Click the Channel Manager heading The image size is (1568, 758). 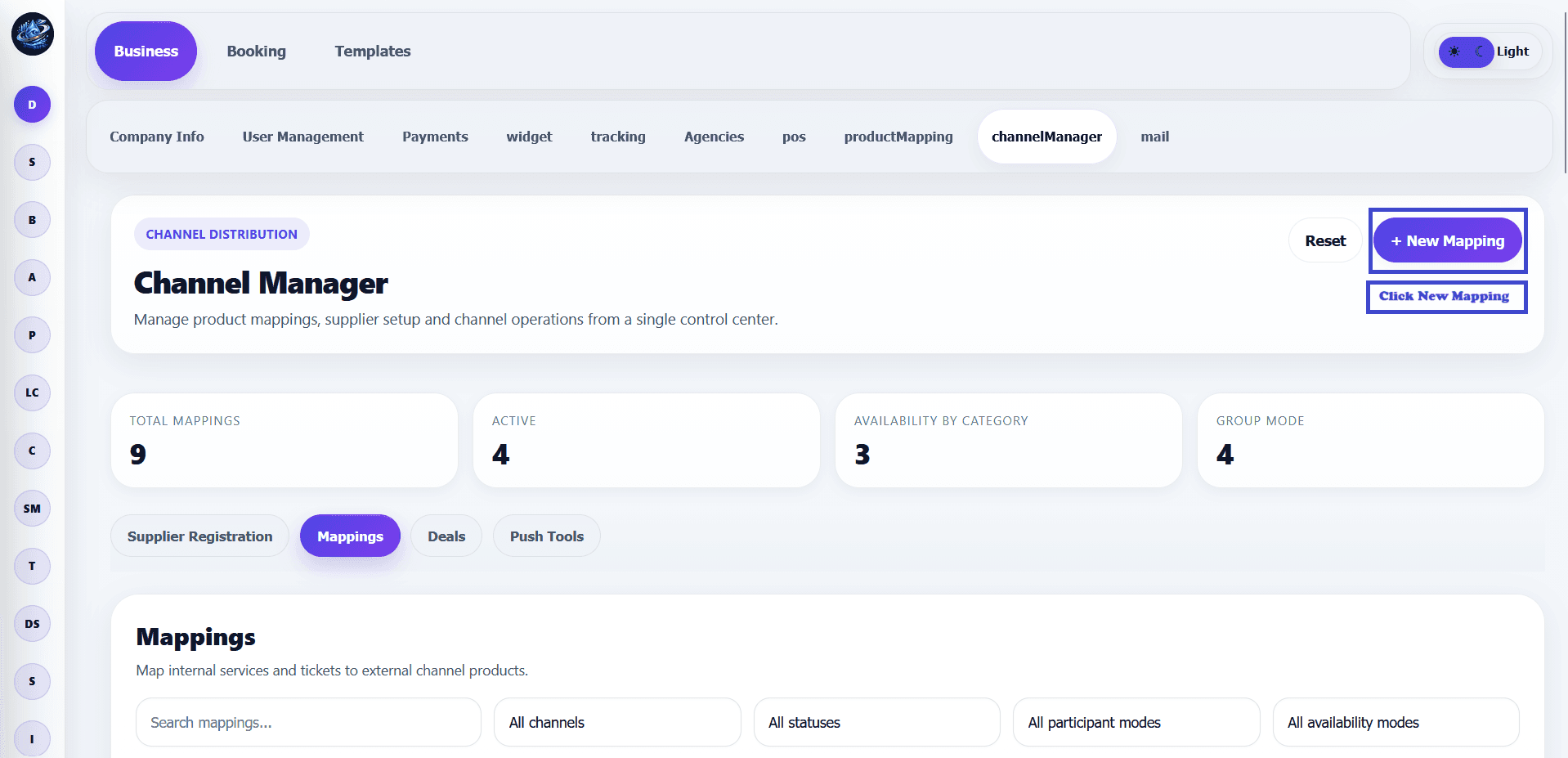point(261,283)
